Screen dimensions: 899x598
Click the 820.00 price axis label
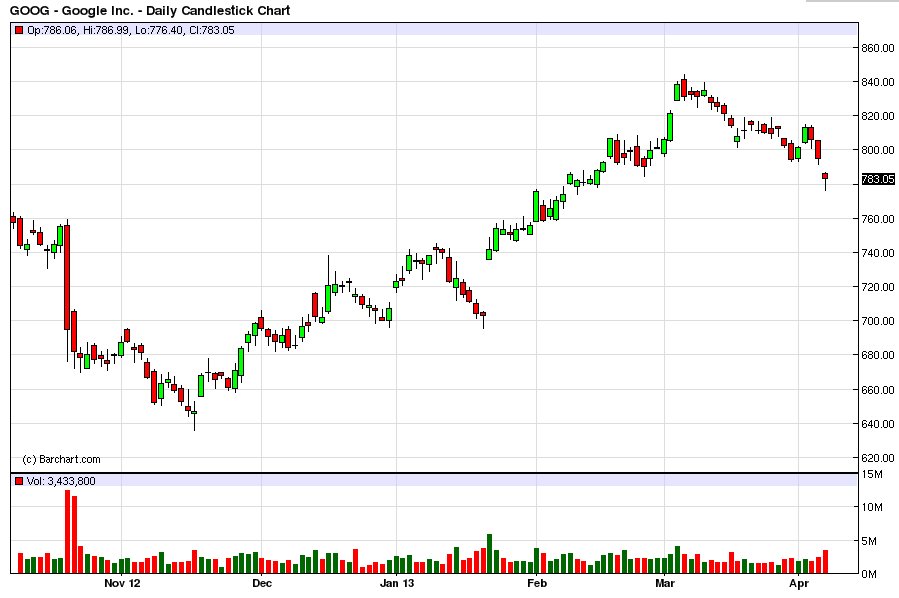[878, 116]
